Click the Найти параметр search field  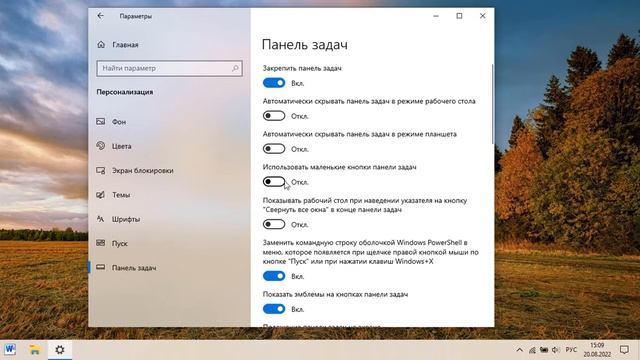(169, 68)
